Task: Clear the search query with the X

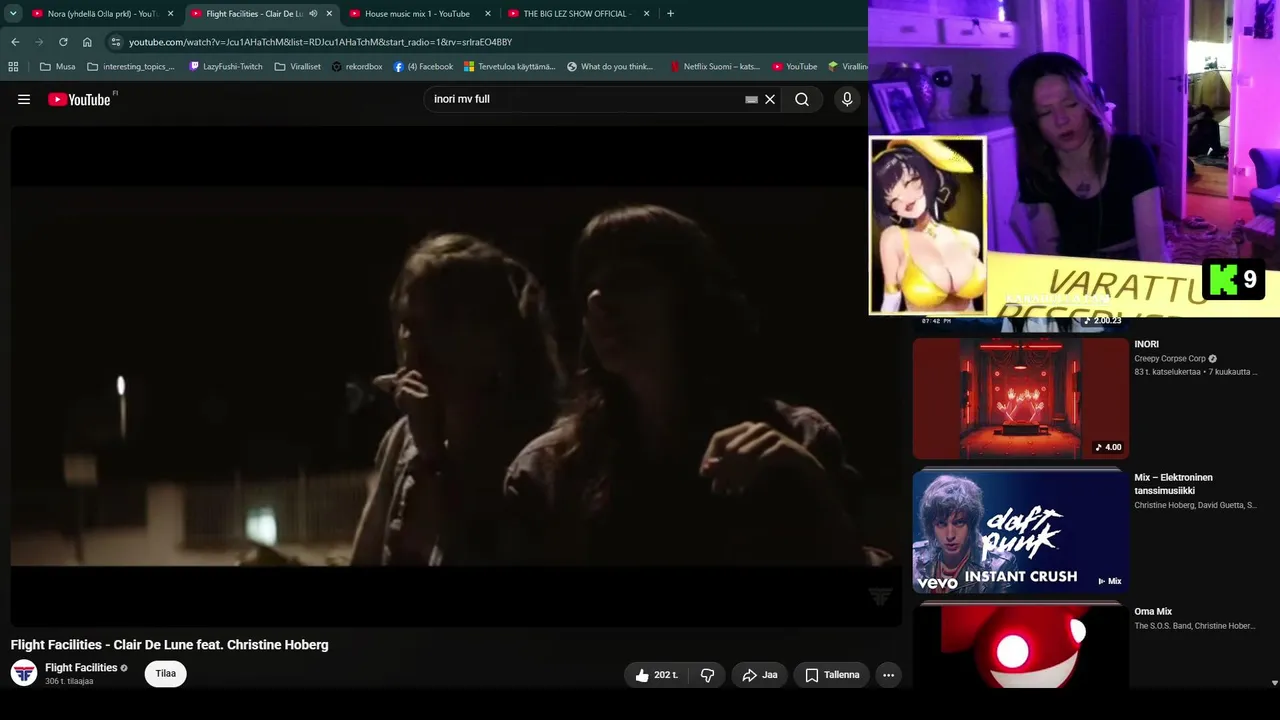Action: click(770, 99)
